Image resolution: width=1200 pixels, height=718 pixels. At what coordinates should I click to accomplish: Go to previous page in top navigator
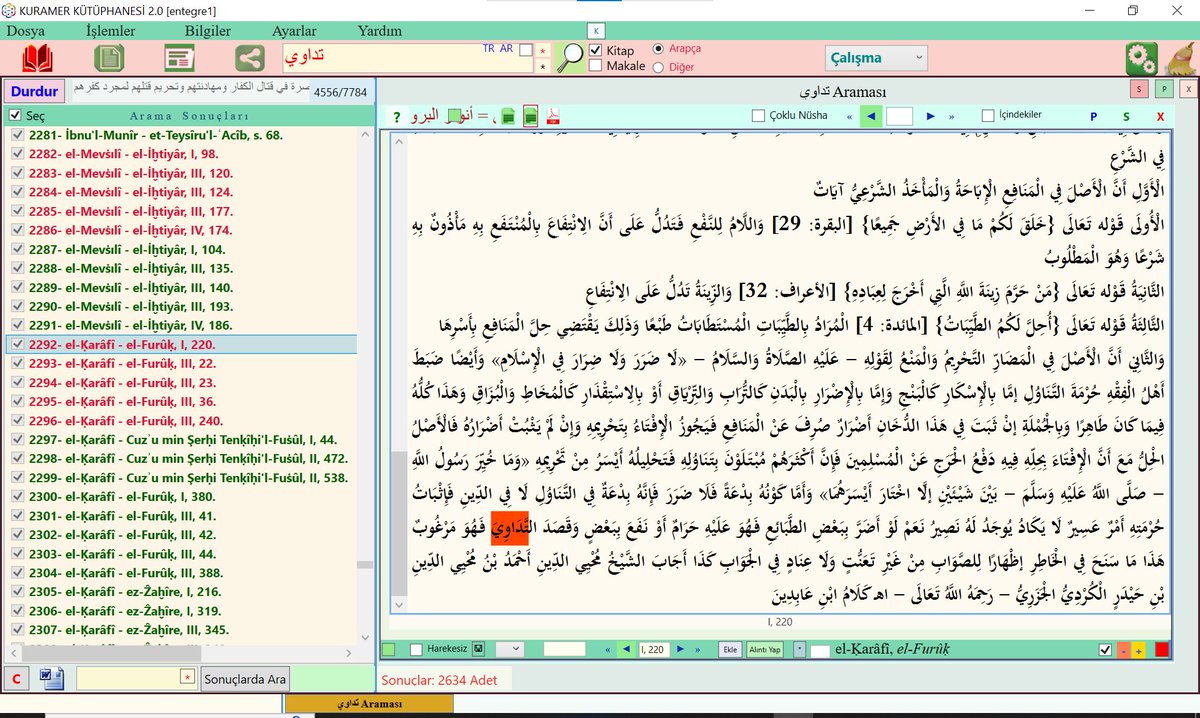click(871, 116)
